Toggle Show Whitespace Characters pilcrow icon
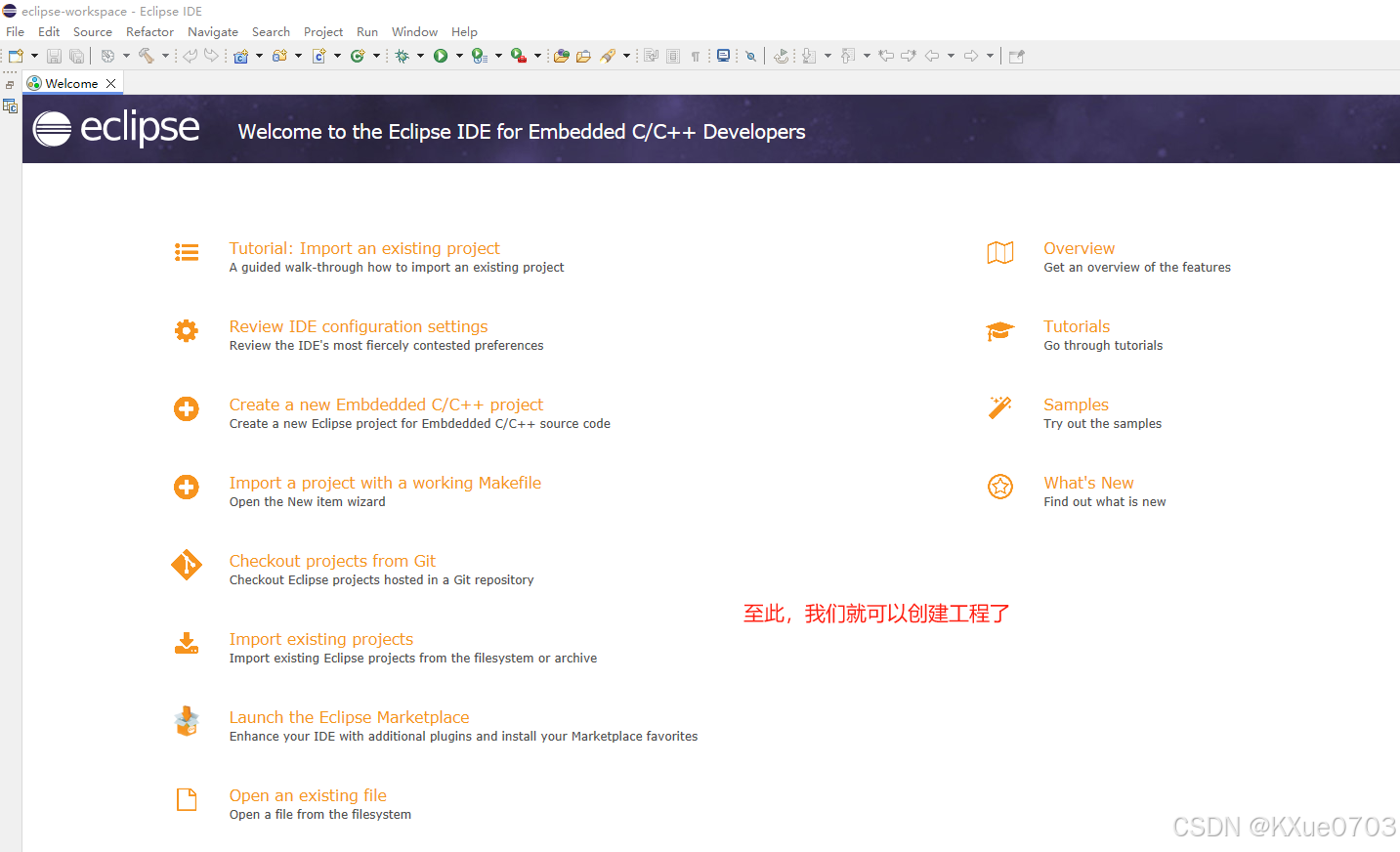 click(x=696, y=57)
